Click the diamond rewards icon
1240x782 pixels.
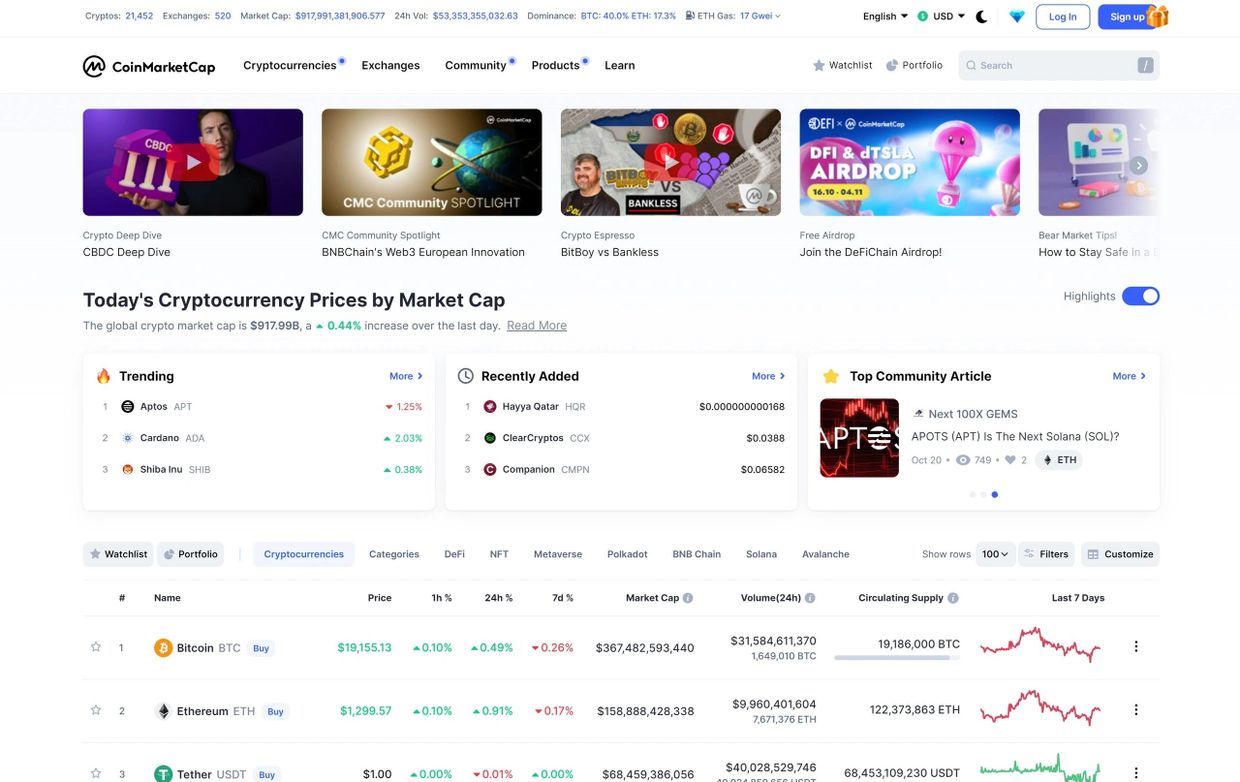(1017, 16)
